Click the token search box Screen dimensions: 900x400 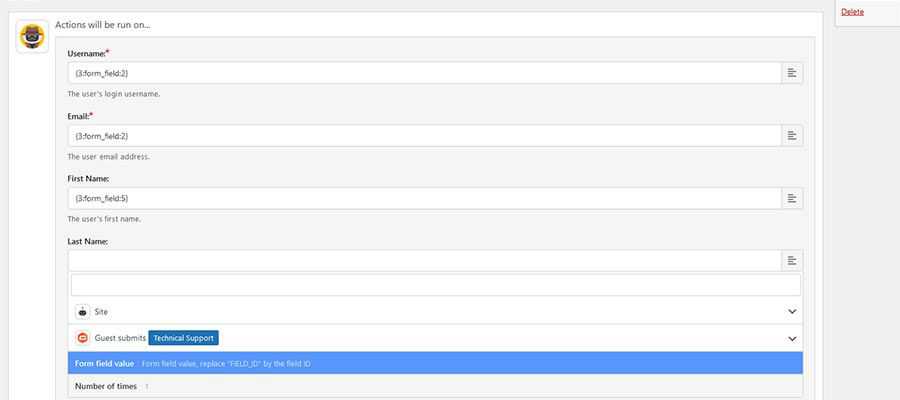click(x=435, y=285)
